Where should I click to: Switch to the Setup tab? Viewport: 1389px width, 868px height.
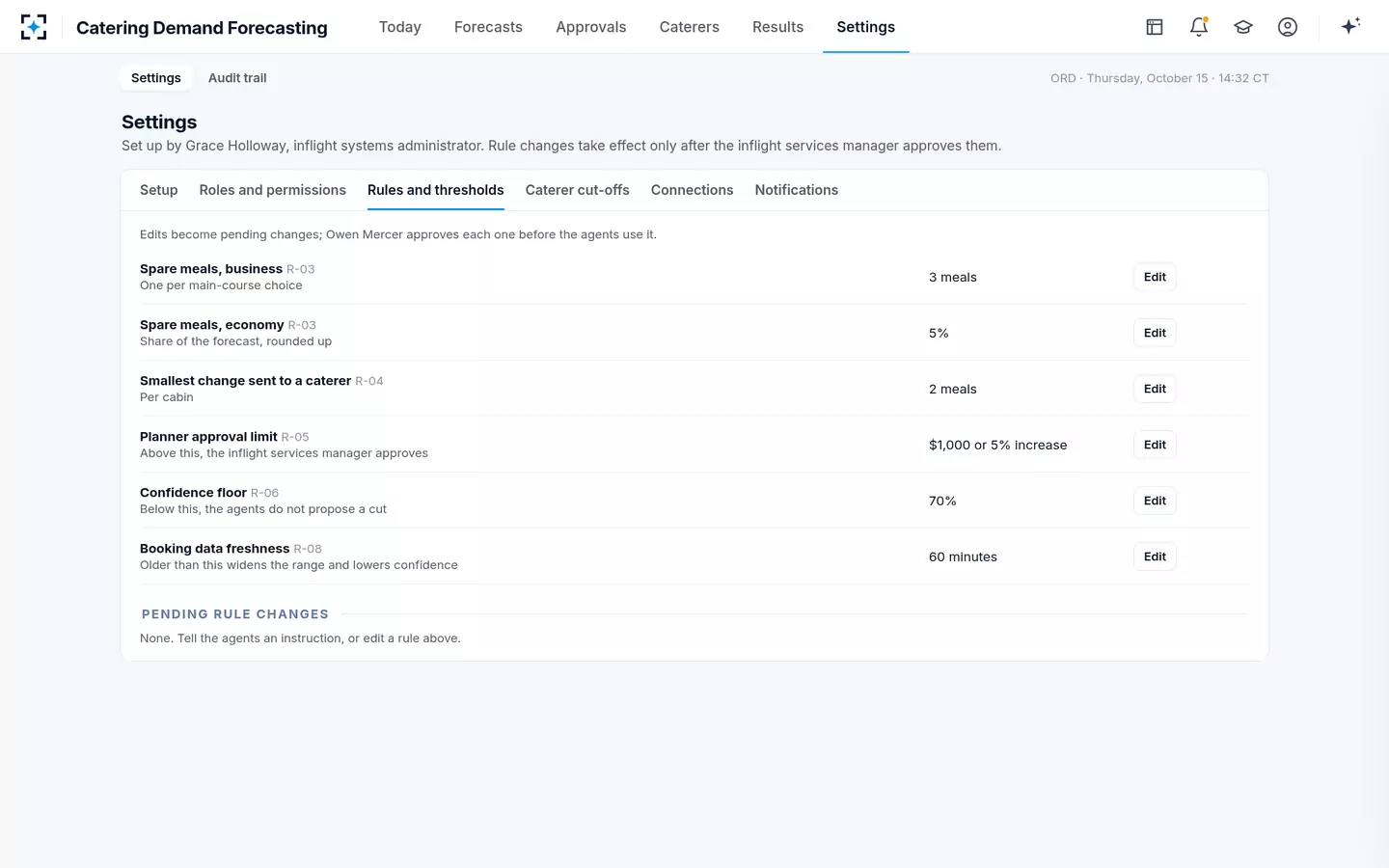(159, 190)
